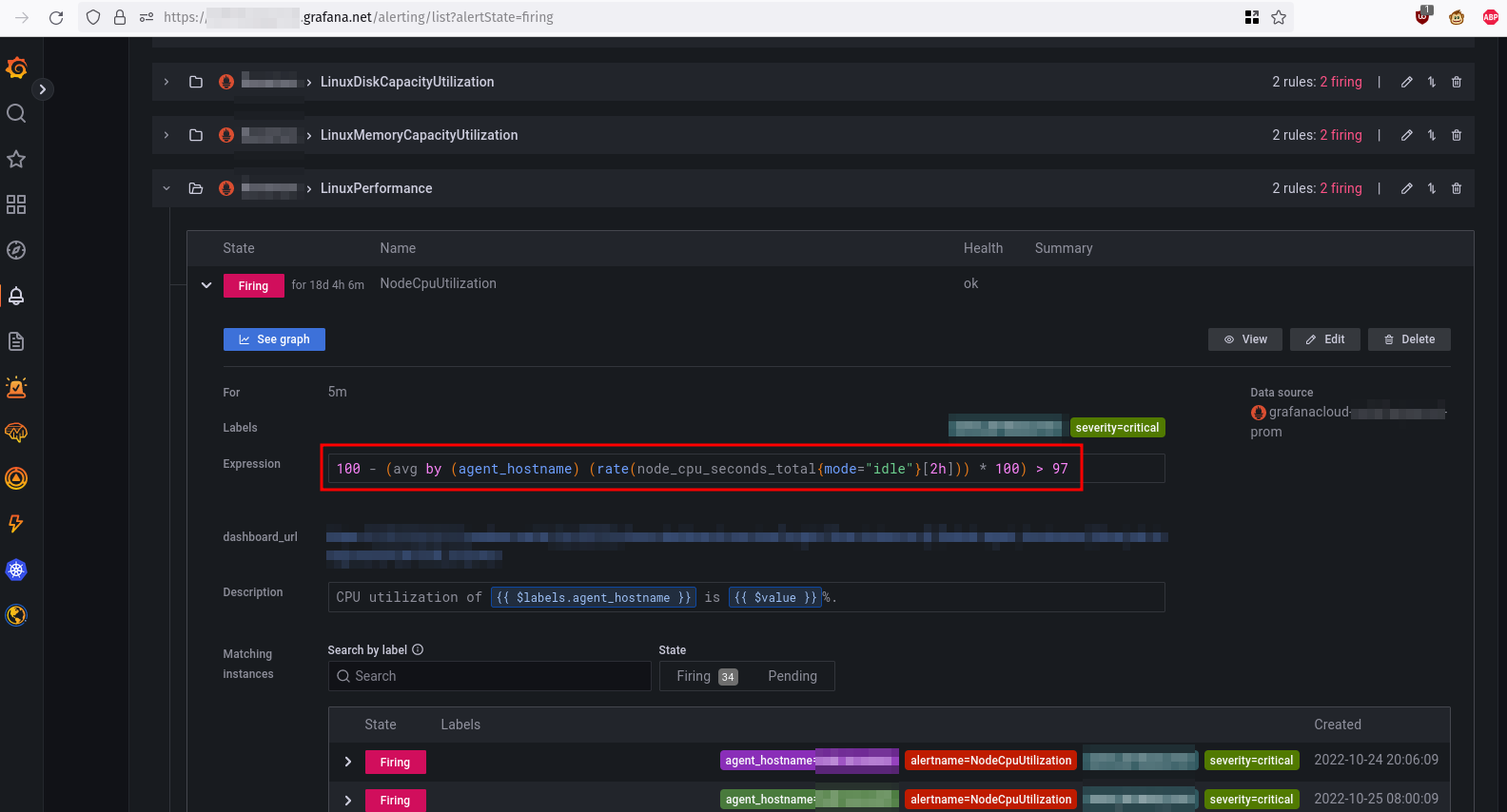The width and height of the screenshot is (1507, 812).
Task: Open the Explore compass icon
Action: point(16,250)
